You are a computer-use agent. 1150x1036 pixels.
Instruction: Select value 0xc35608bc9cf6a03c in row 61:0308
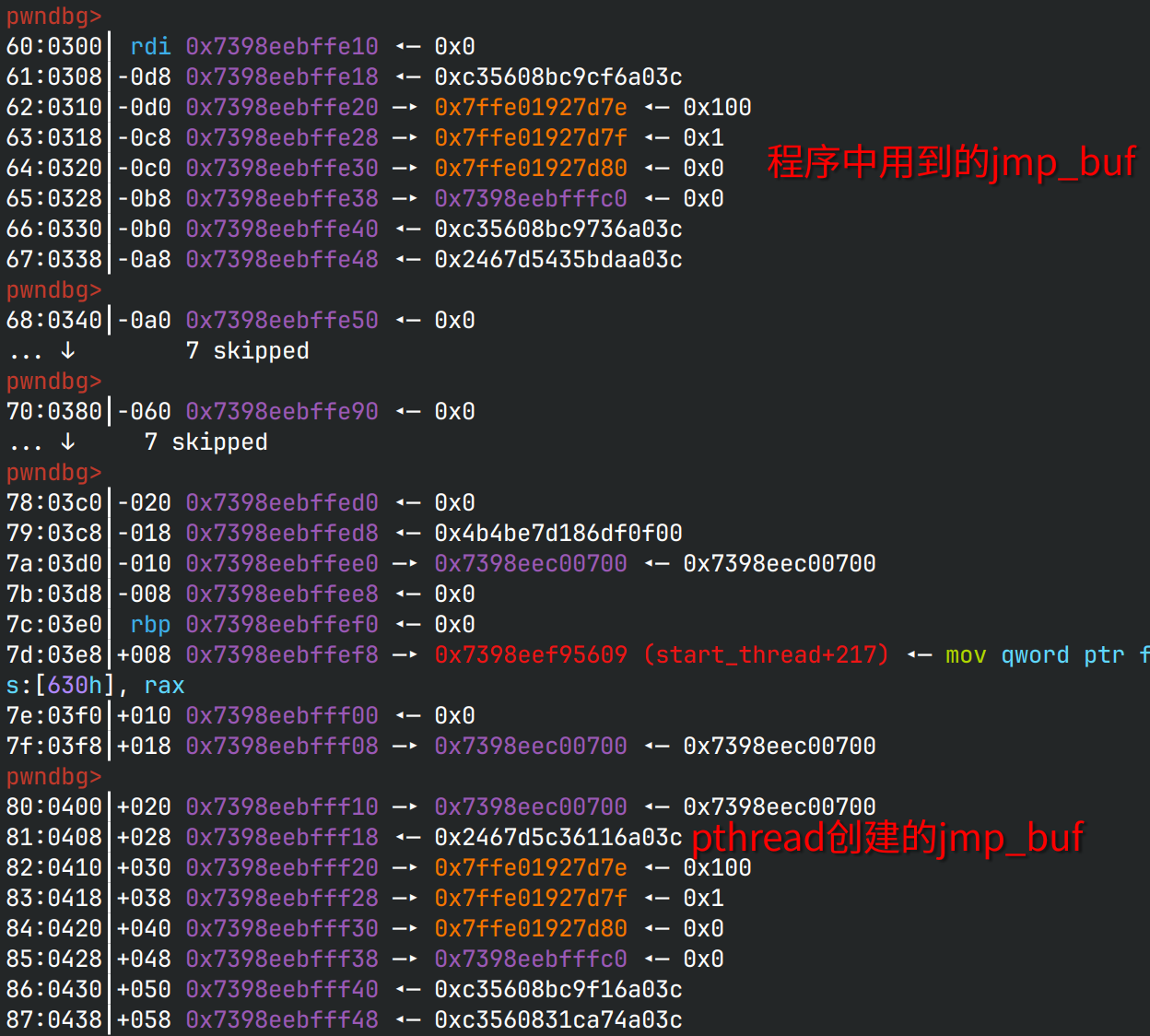pos(557,77)
